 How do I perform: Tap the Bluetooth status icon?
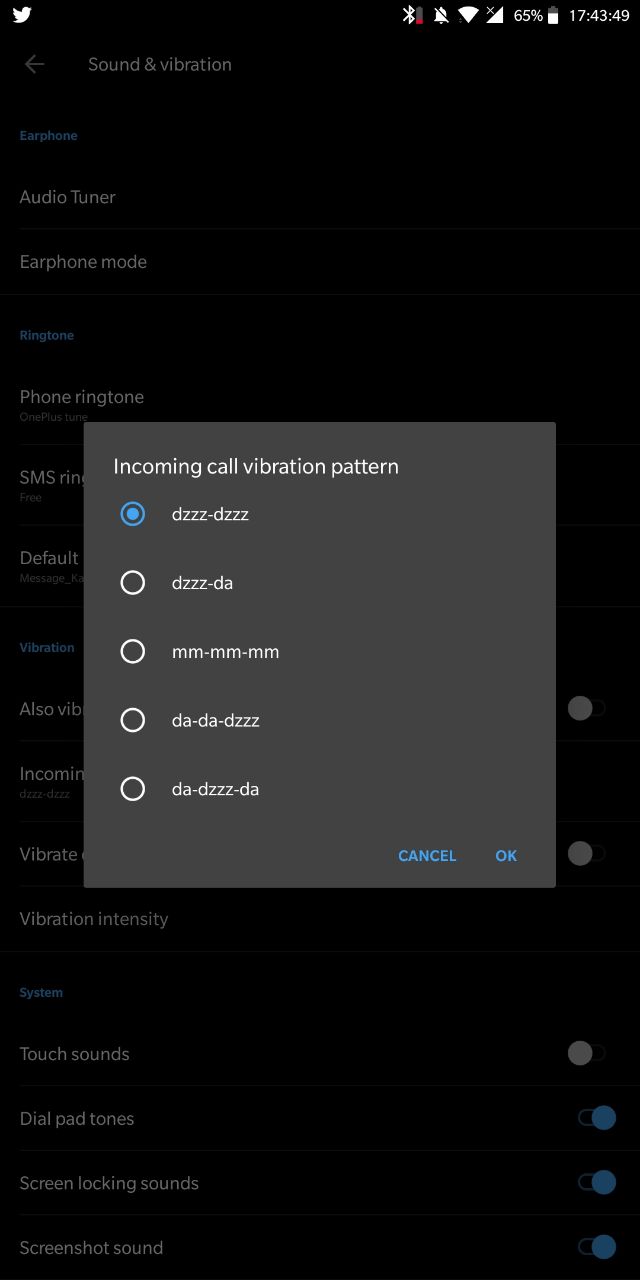click(x=410, y=15)
